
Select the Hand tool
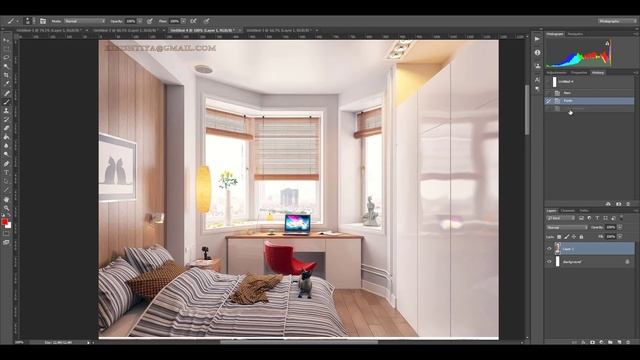(x=6, y=200)
